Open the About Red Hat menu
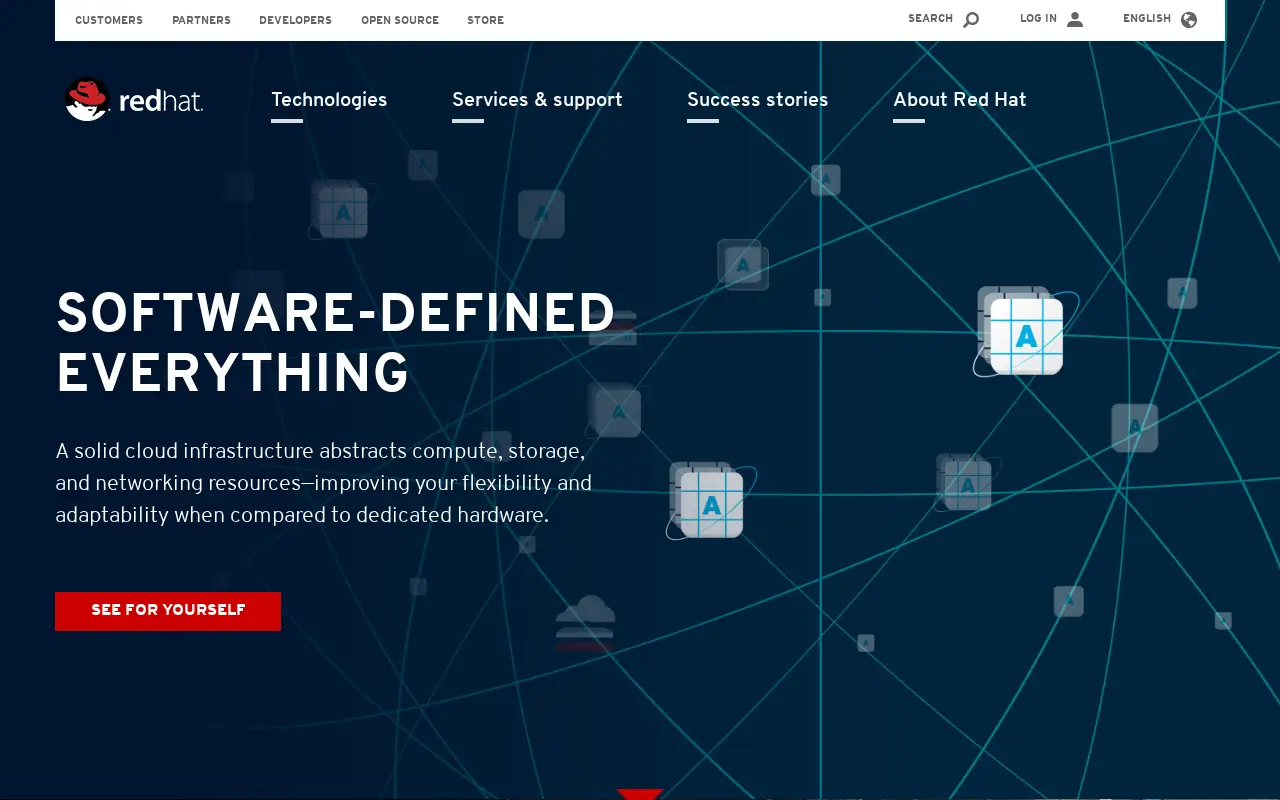The image size is (1280, 800). coord(959,100)
